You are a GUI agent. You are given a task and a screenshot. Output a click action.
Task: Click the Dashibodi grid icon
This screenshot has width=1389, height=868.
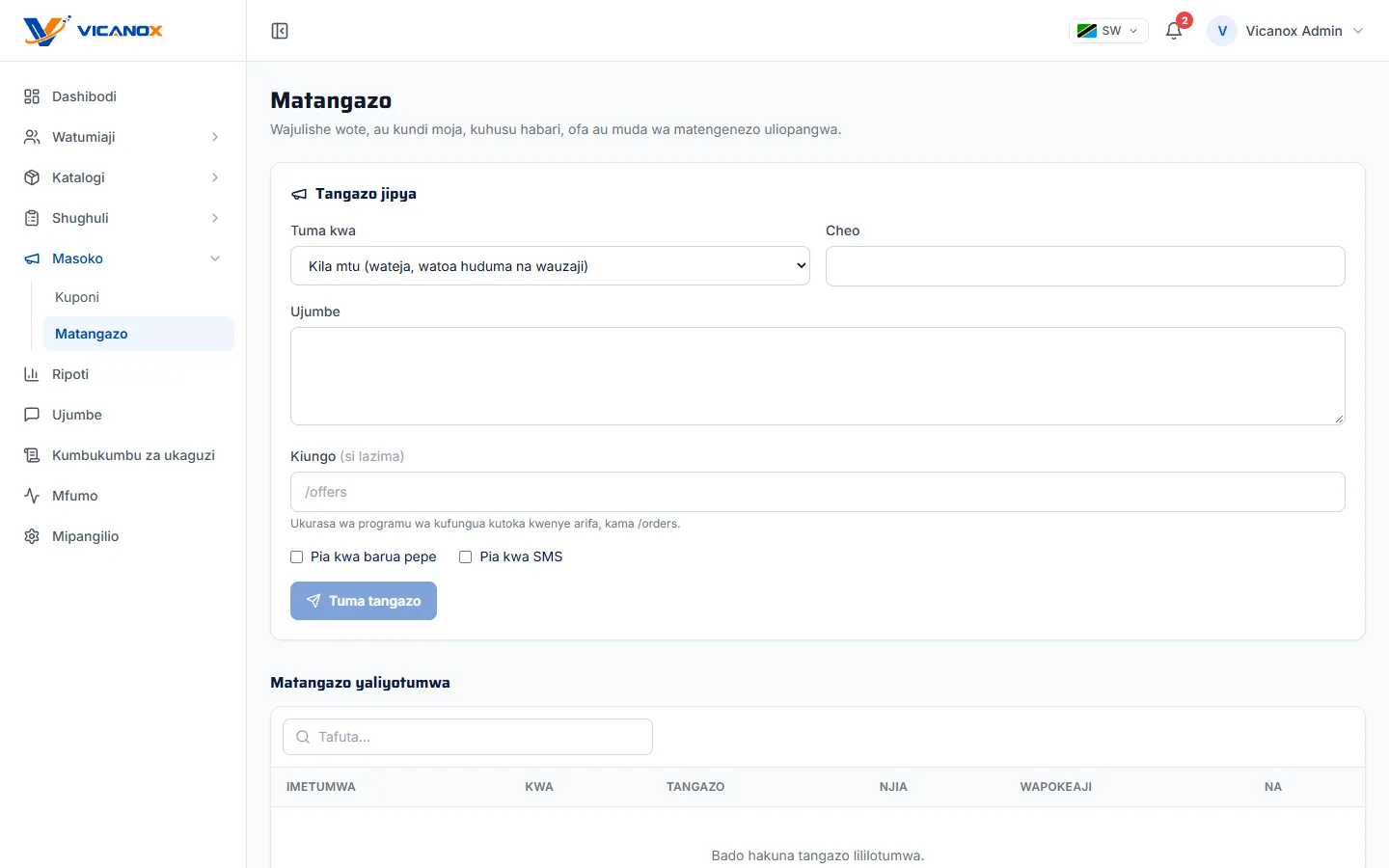tap(32, 96)
